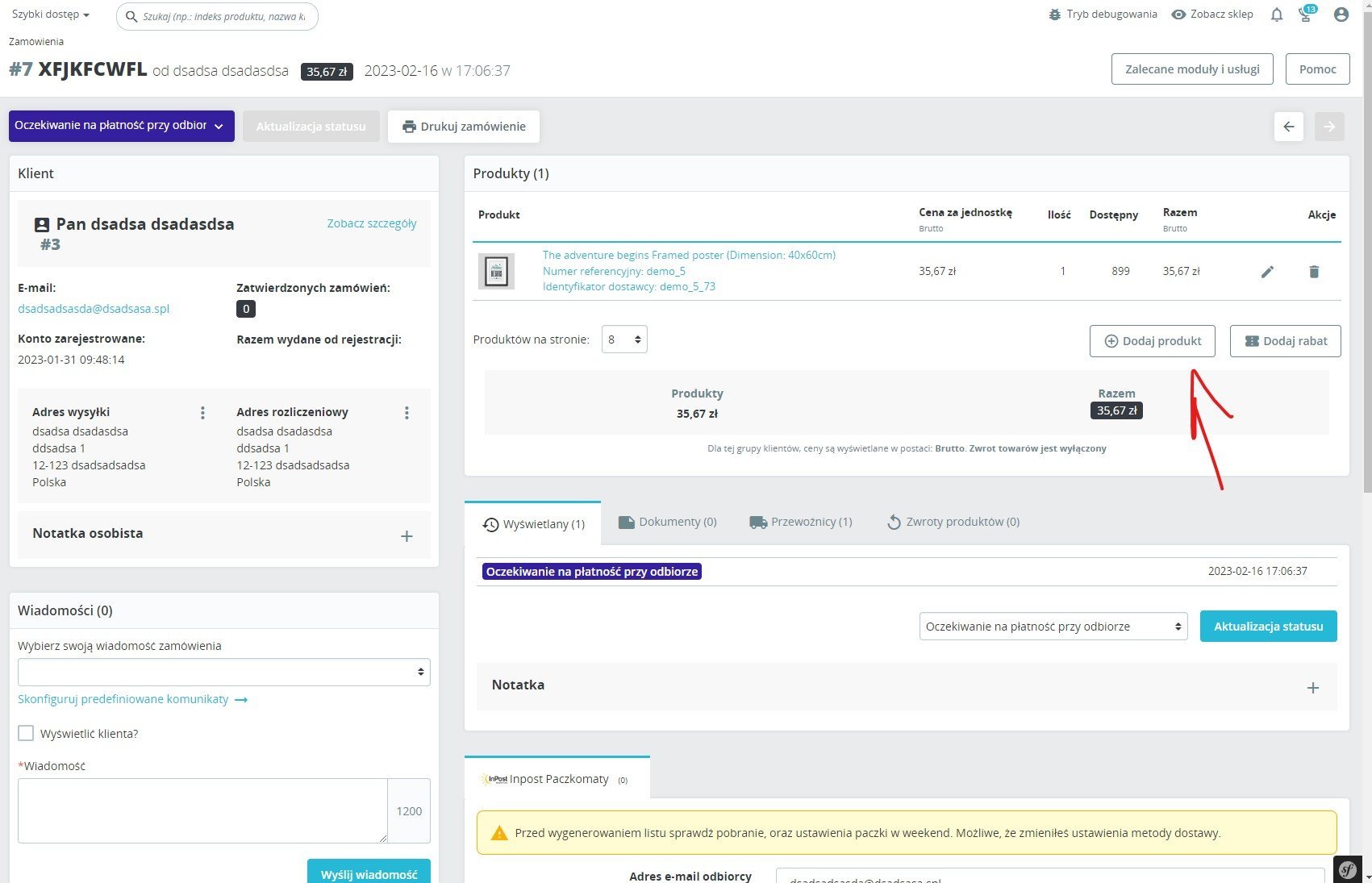This screenshot has width=1372, height=883.
Task: Open the notifications bell icon
Action: coord(1277,15)
